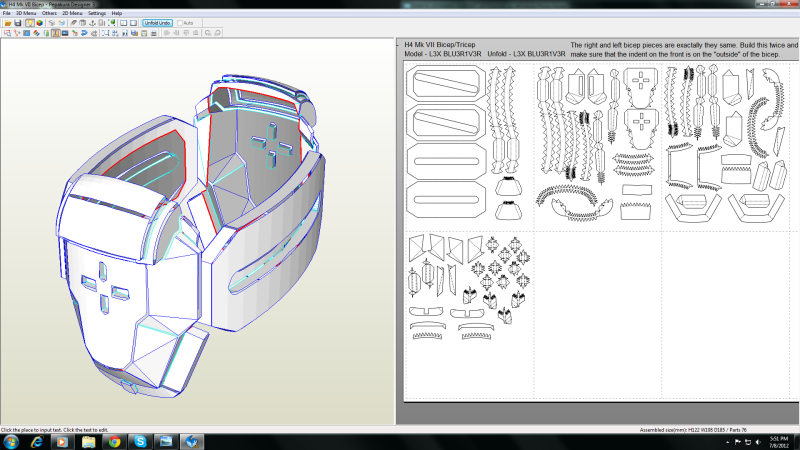Click the printer icon in second toolbar

154,33
